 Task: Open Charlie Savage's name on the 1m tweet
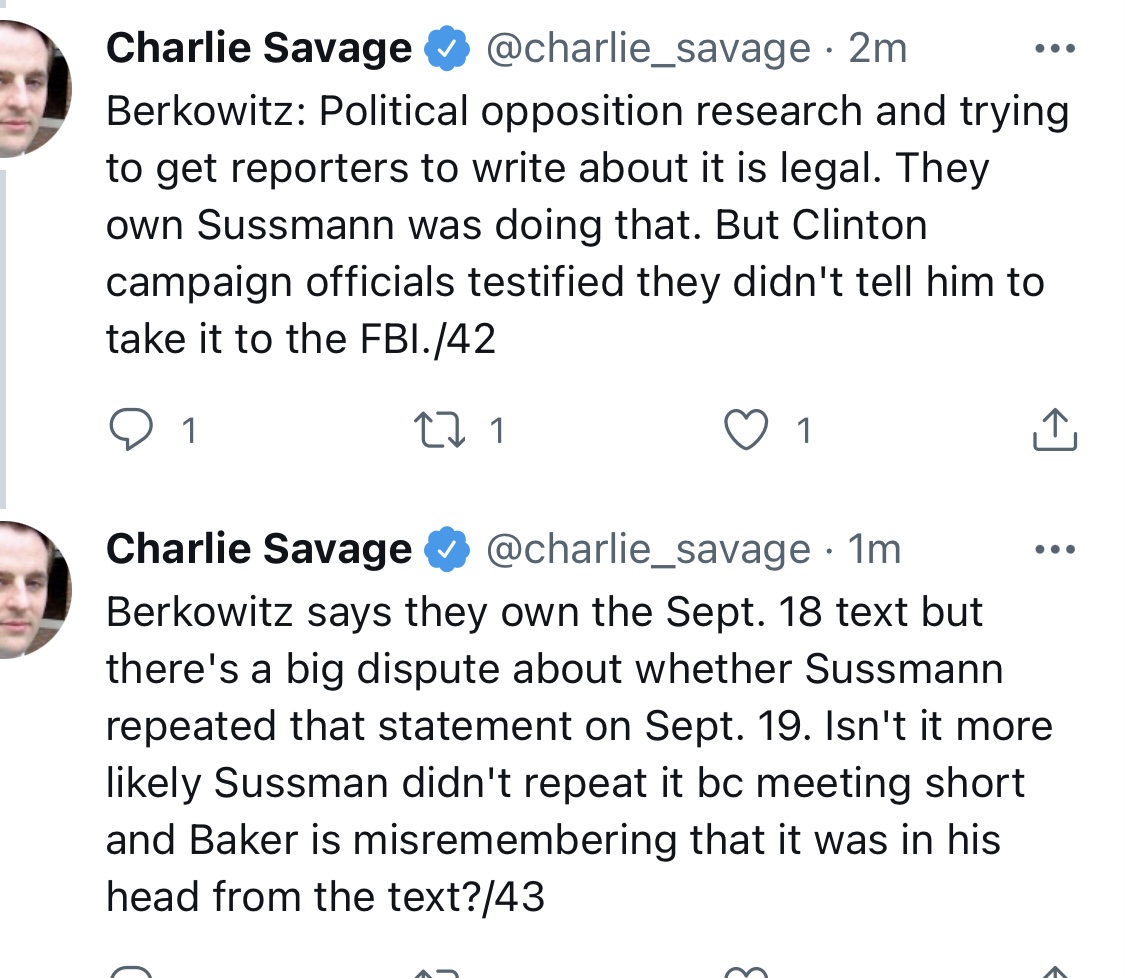point(258,549)
